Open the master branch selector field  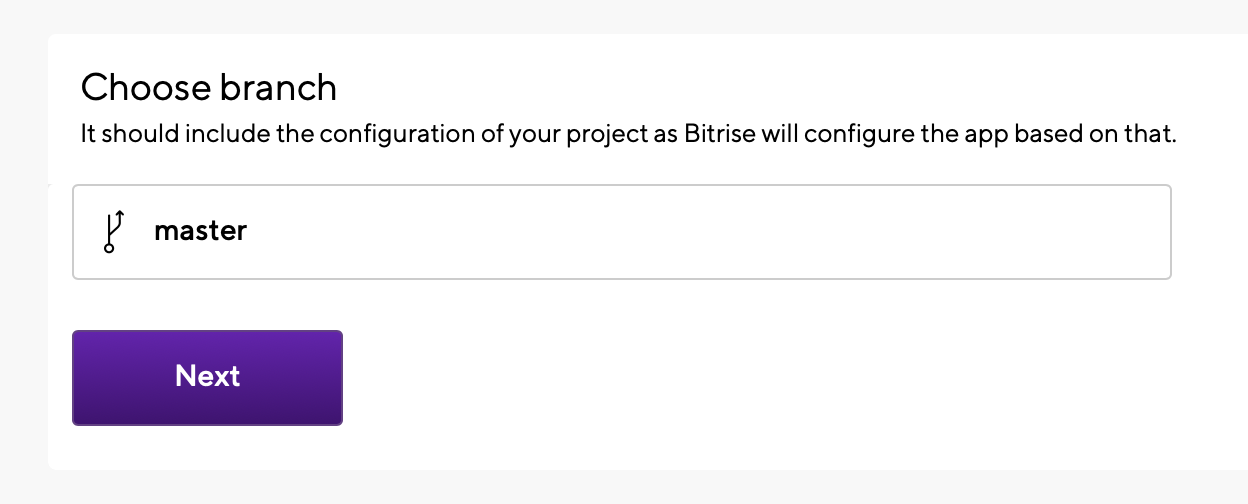coord(621,232)
